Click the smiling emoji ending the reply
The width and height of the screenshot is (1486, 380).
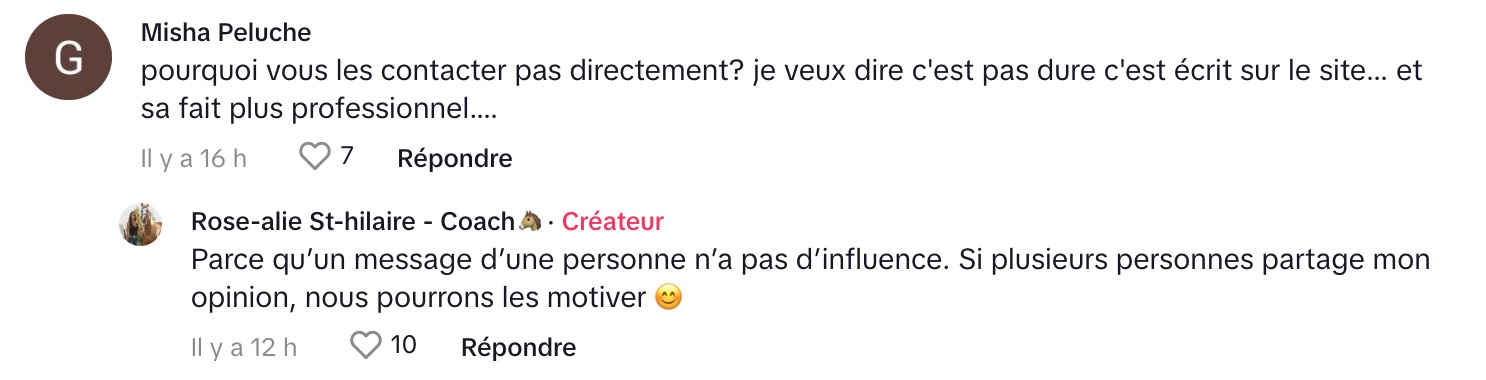(668, 297)
